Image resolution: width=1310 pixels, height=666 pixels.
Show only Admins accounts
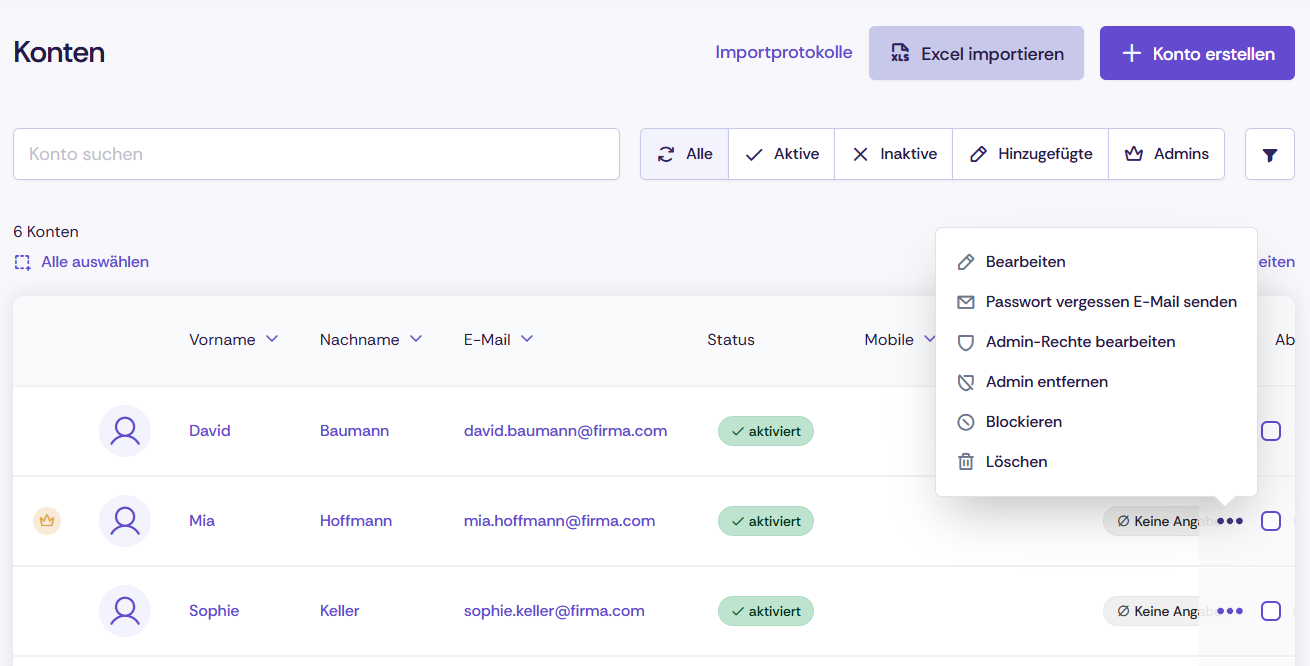coord(1167,154)
